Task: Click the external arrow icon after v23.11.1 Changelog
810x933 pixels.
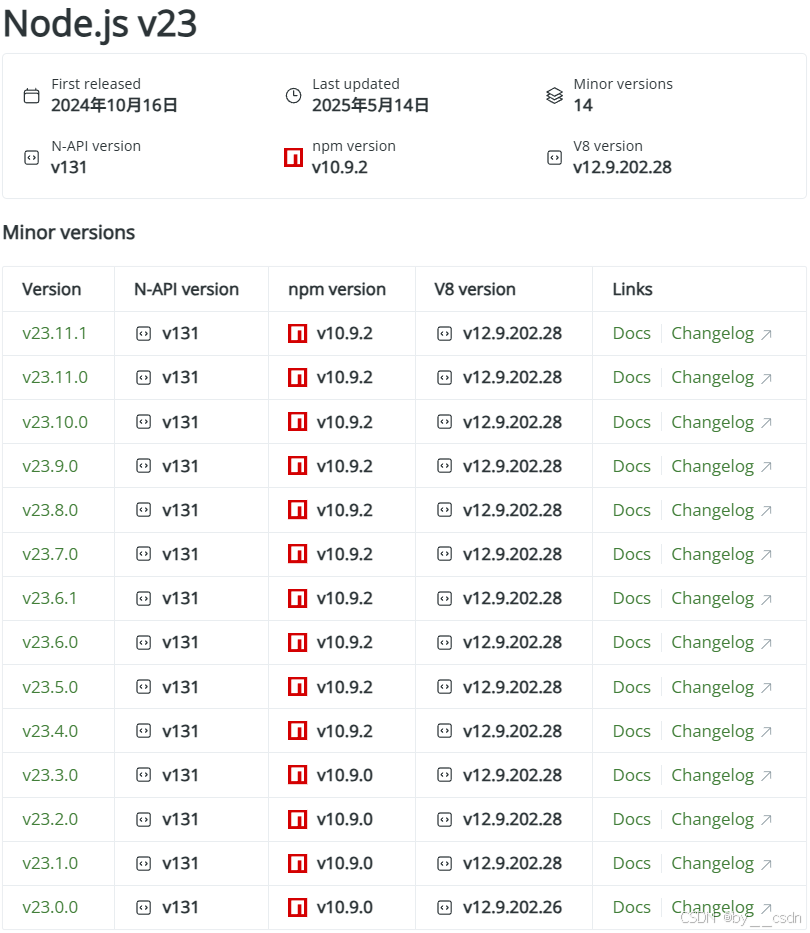Action: tap(767, 334)
